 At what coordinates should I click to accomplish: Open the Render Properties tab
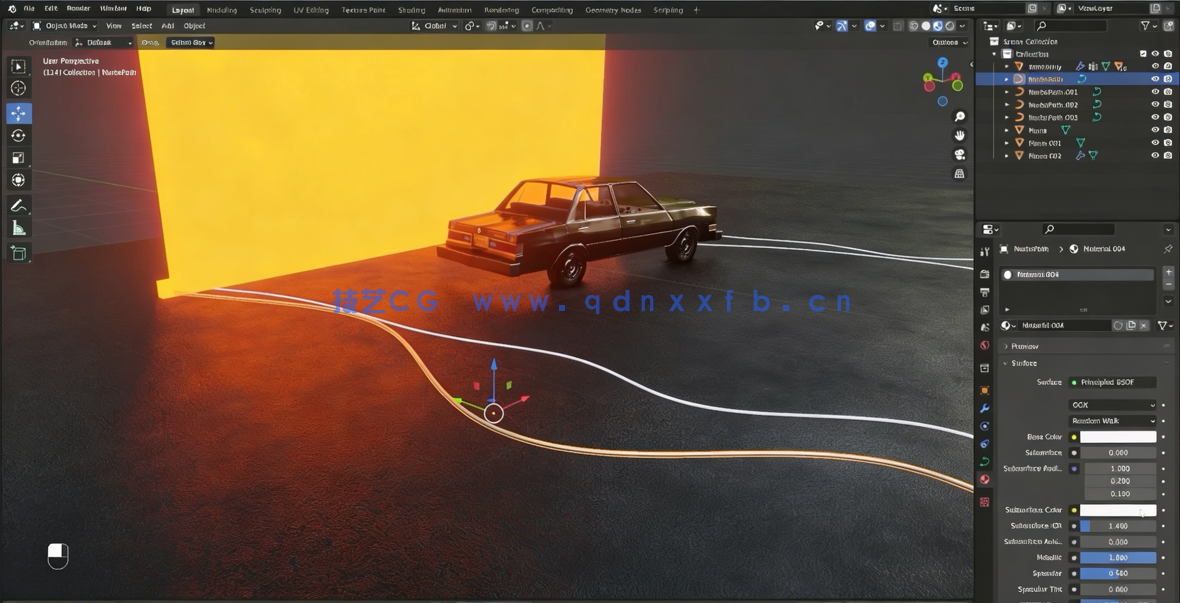pyautogui.click(x=986, y=274)
